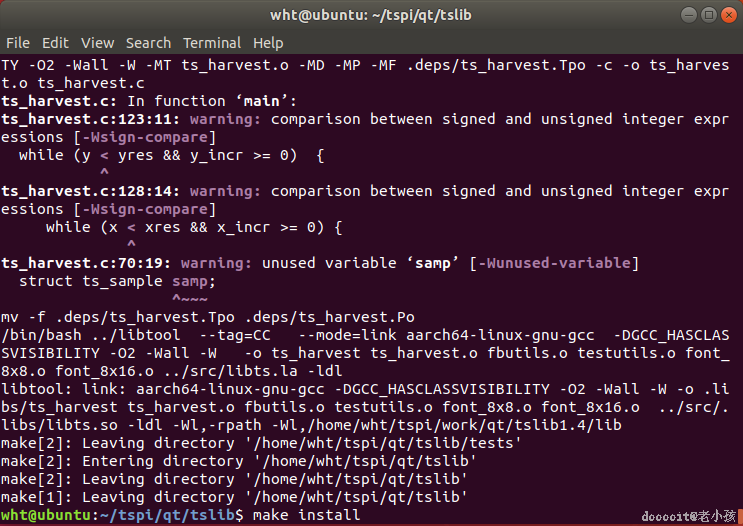
Task: Open the Edit menu
Action: pos(55,43)
